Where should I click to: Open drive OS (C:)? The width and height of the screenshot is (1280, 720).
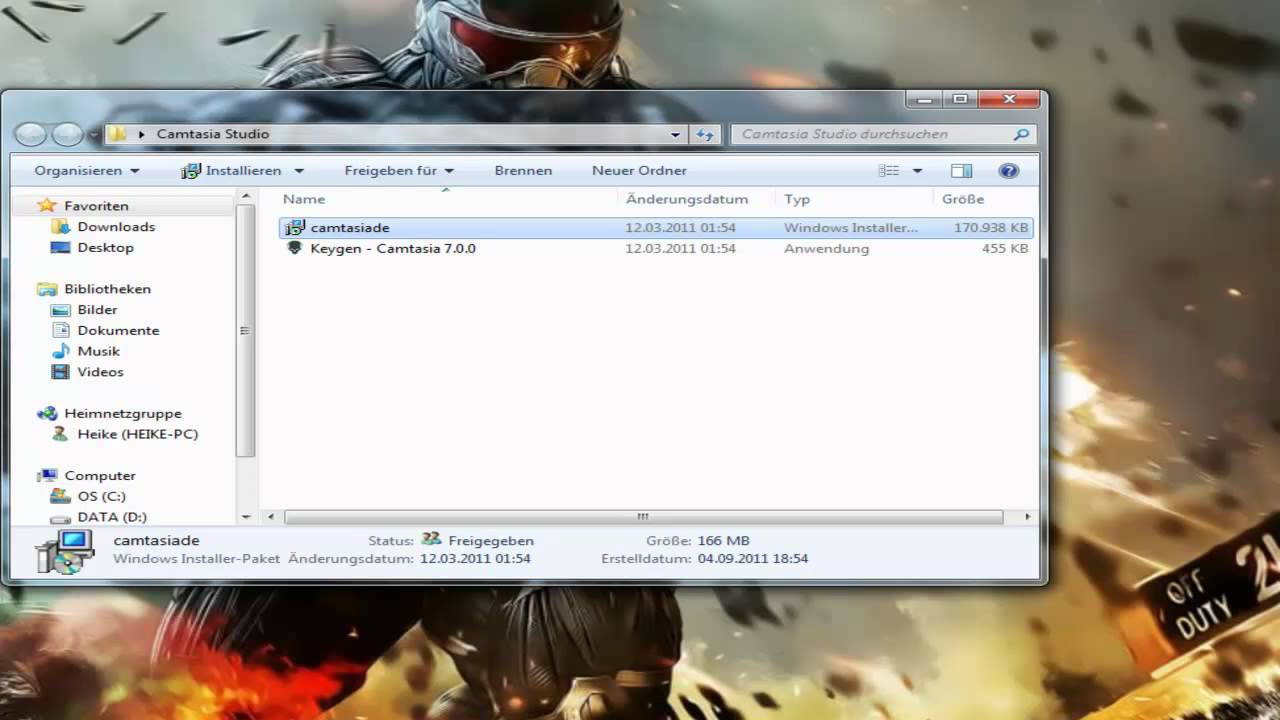point(101,496)
